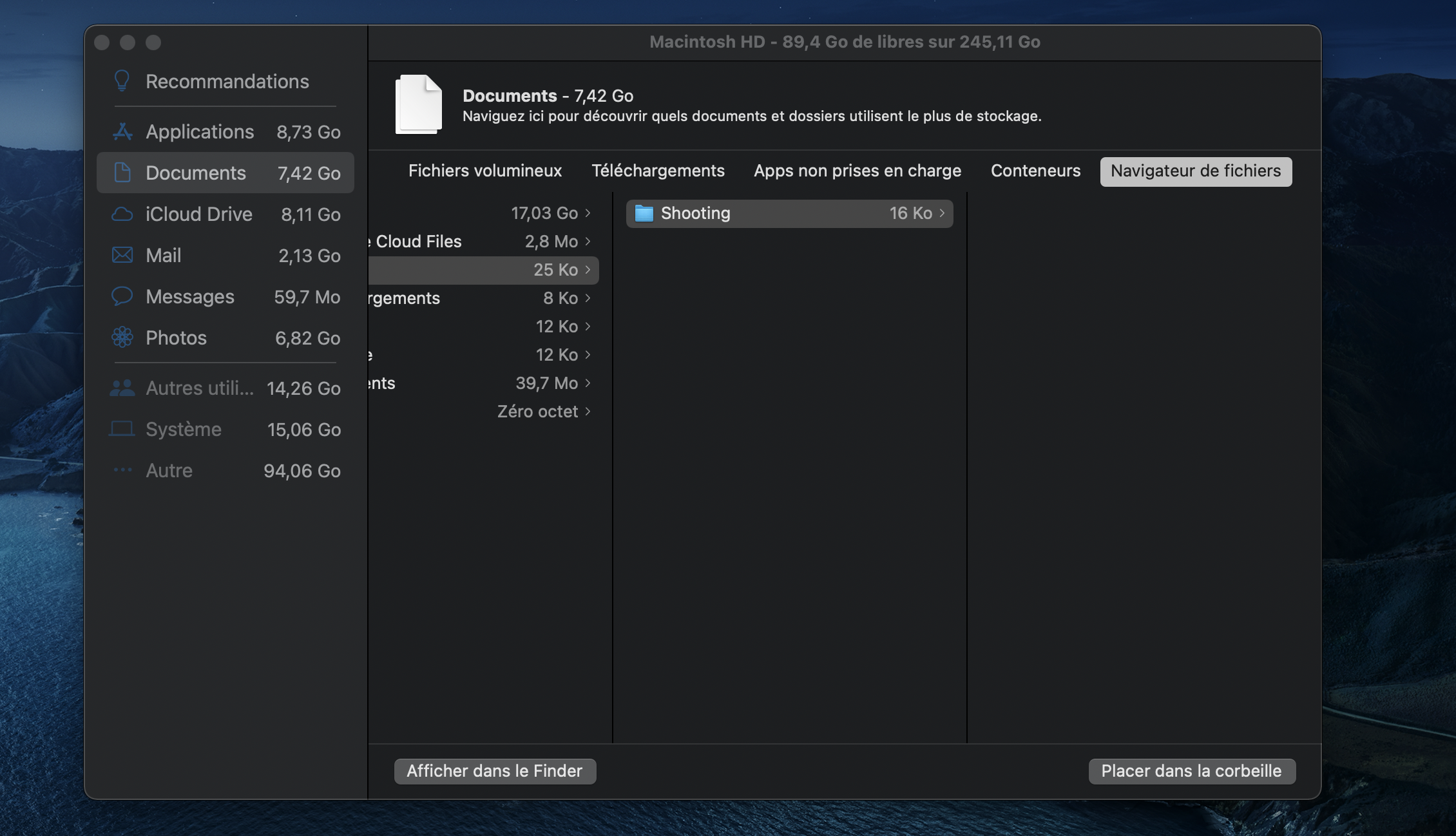The width and height of the screenshot is (1456, 836).
Task: Click the Shooting folder icon
Action: click(644, 213)
